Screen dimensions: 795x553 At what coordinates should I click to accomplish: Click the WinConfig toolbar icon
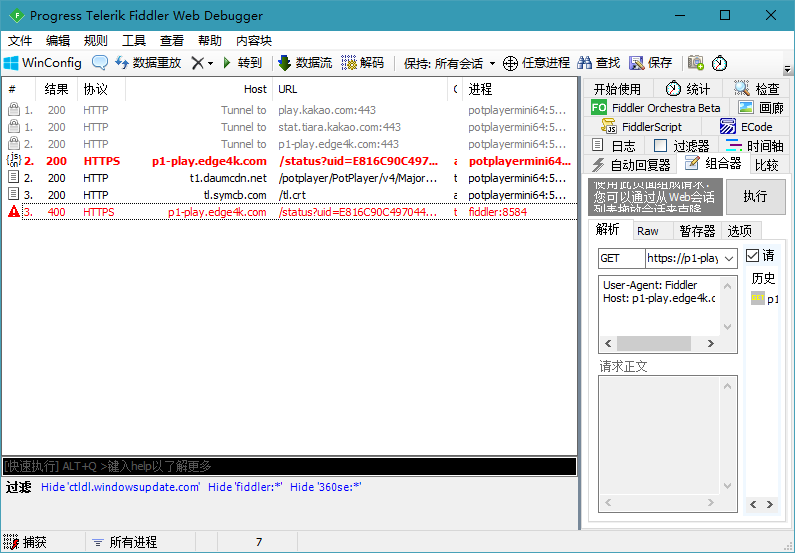(x=12, y=63)
